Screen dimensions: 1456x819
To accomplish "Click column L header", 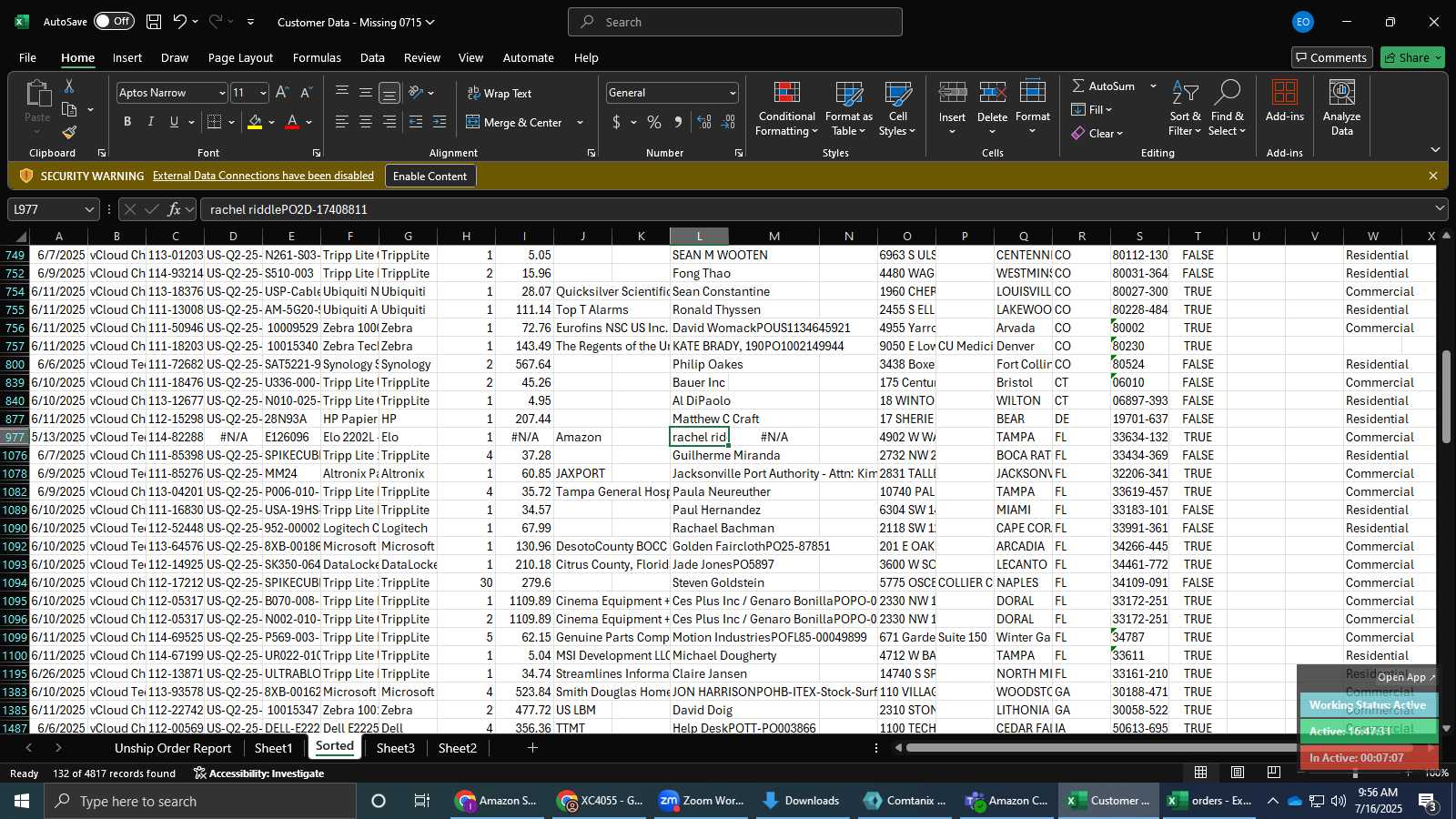I will [699, 236].
